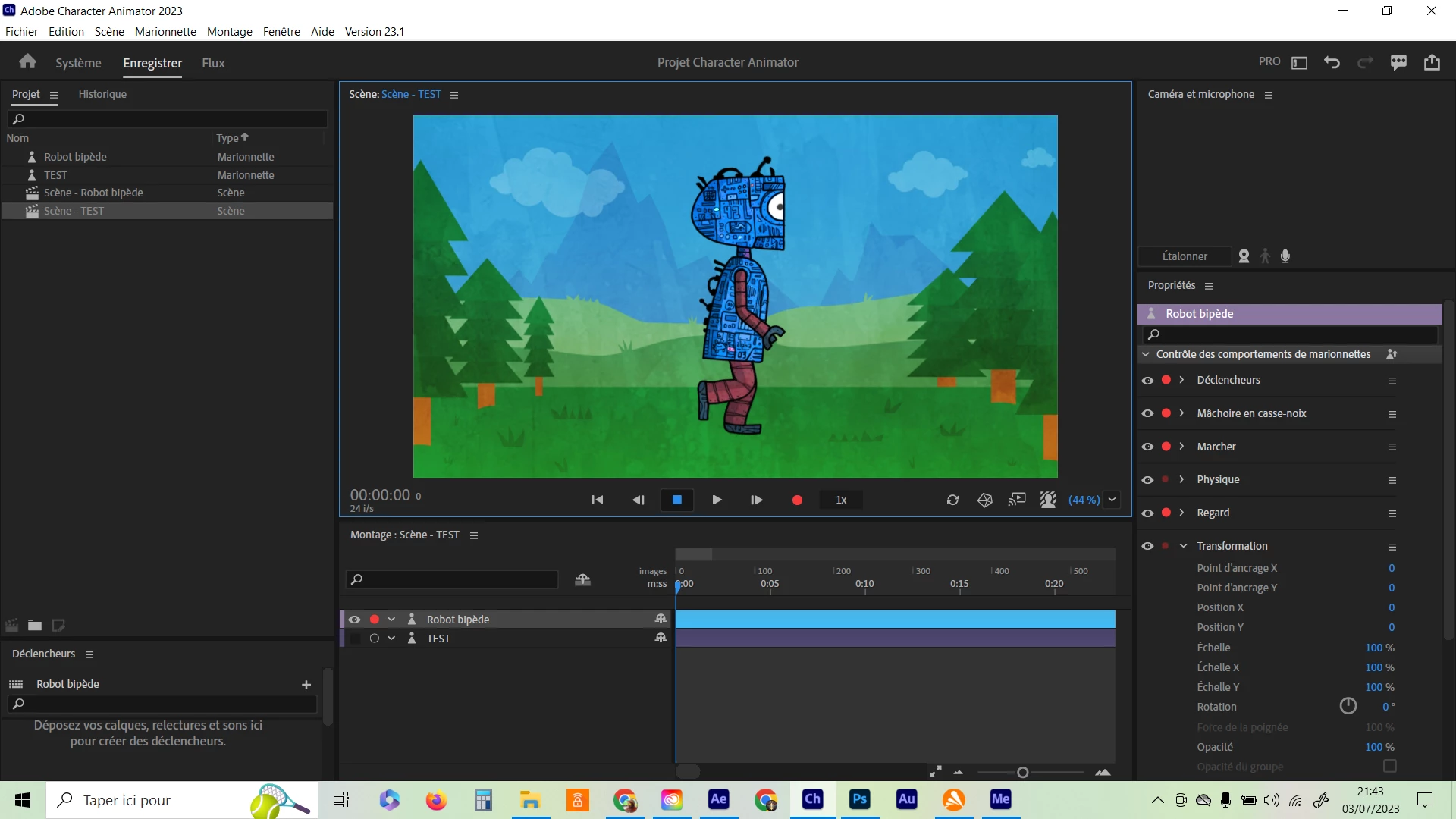Expand the Déclencheurs behavior
The width and height of the screenshot is (1456, 819).
tap(1181, 380)
